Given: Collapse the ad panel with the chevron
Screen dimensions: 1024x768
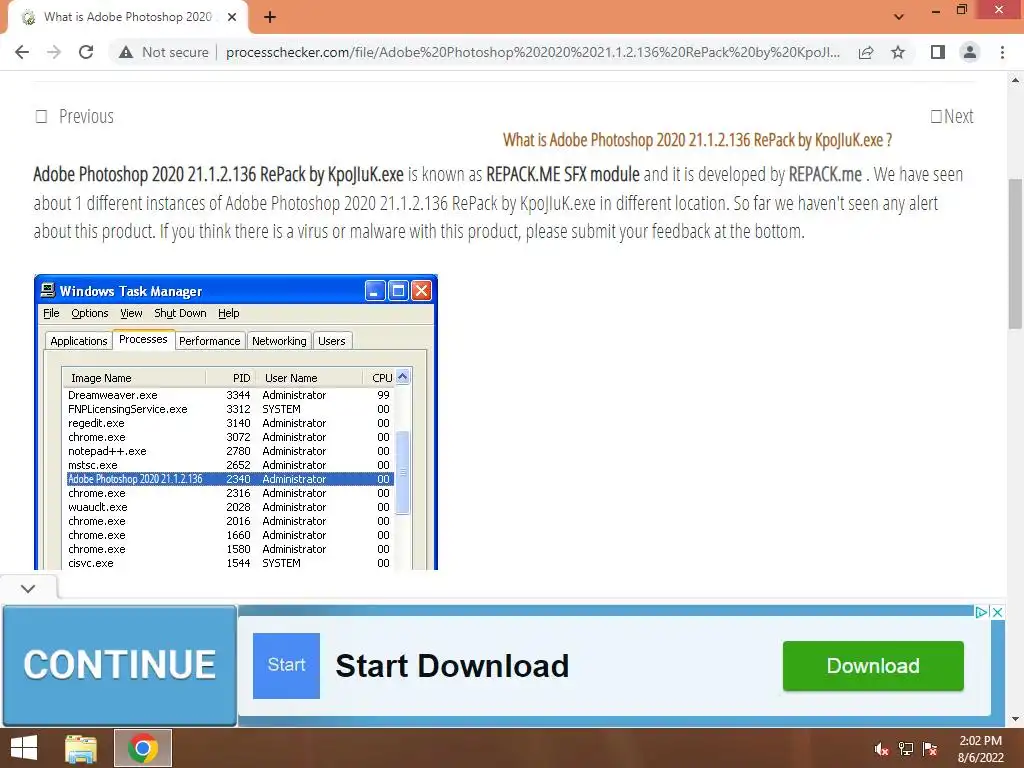Looking at the screenshot, I should click(28, 588).
